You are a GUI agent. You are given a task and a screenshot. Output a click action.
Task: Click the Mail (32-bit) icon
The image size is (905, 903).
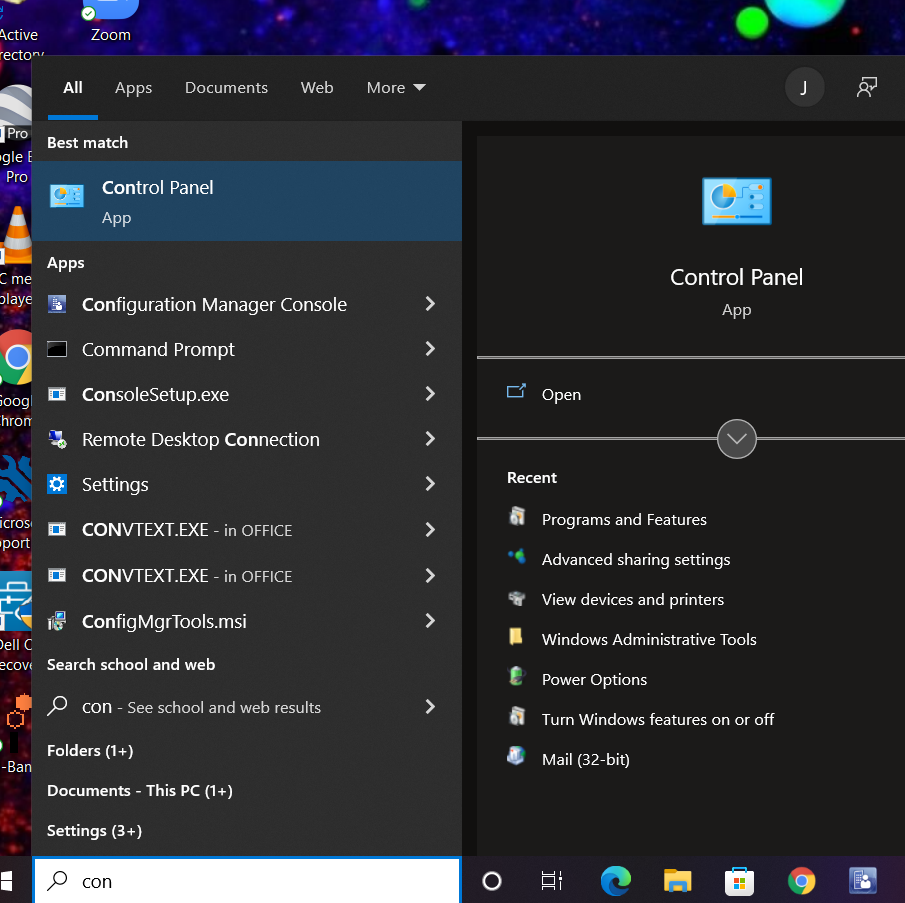tap(517, 755)
